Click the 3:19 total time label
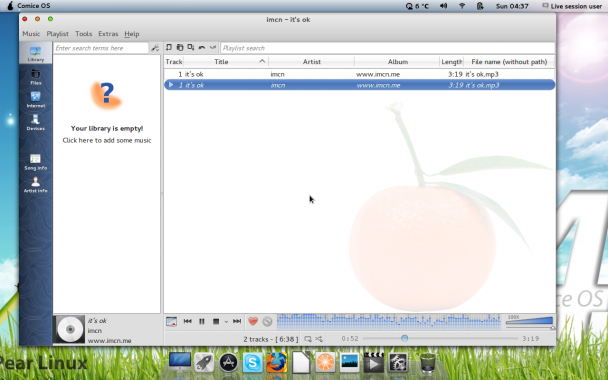This screenshot has width=608, height=380. (530, 339)
